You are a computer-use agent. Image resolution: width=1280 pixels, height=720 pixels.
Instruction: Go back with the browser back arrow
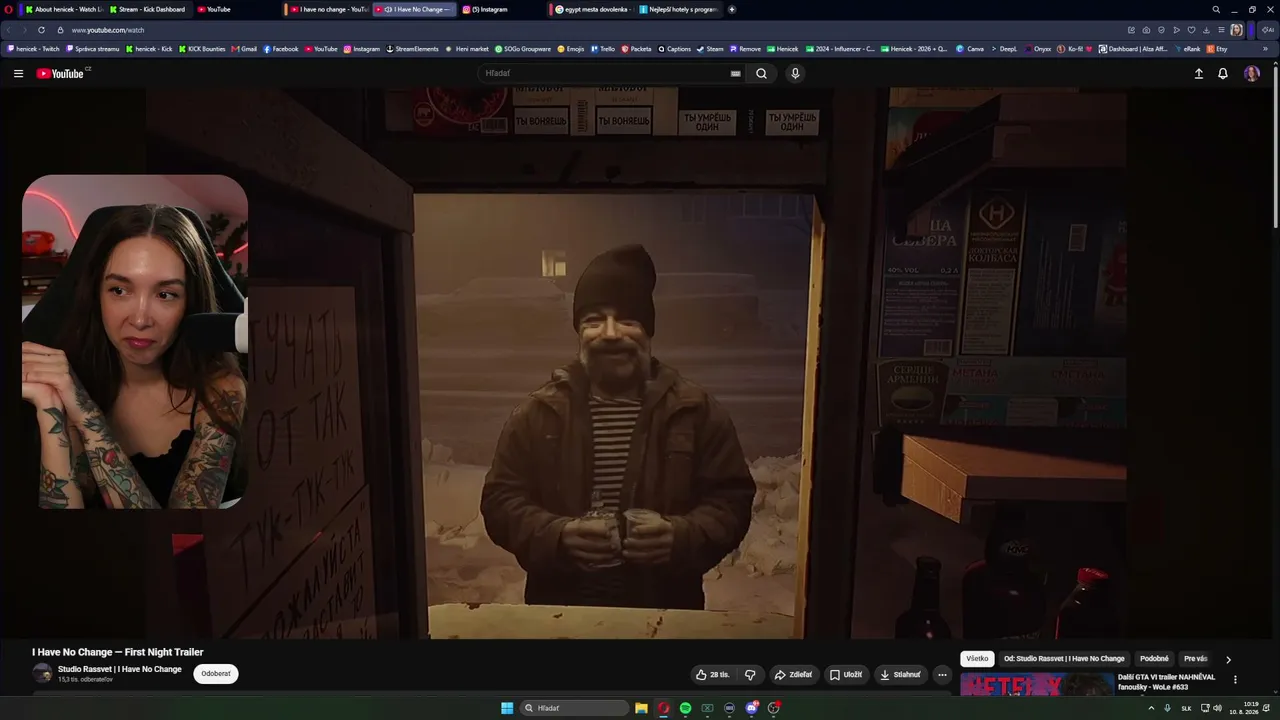coord(11,30)
